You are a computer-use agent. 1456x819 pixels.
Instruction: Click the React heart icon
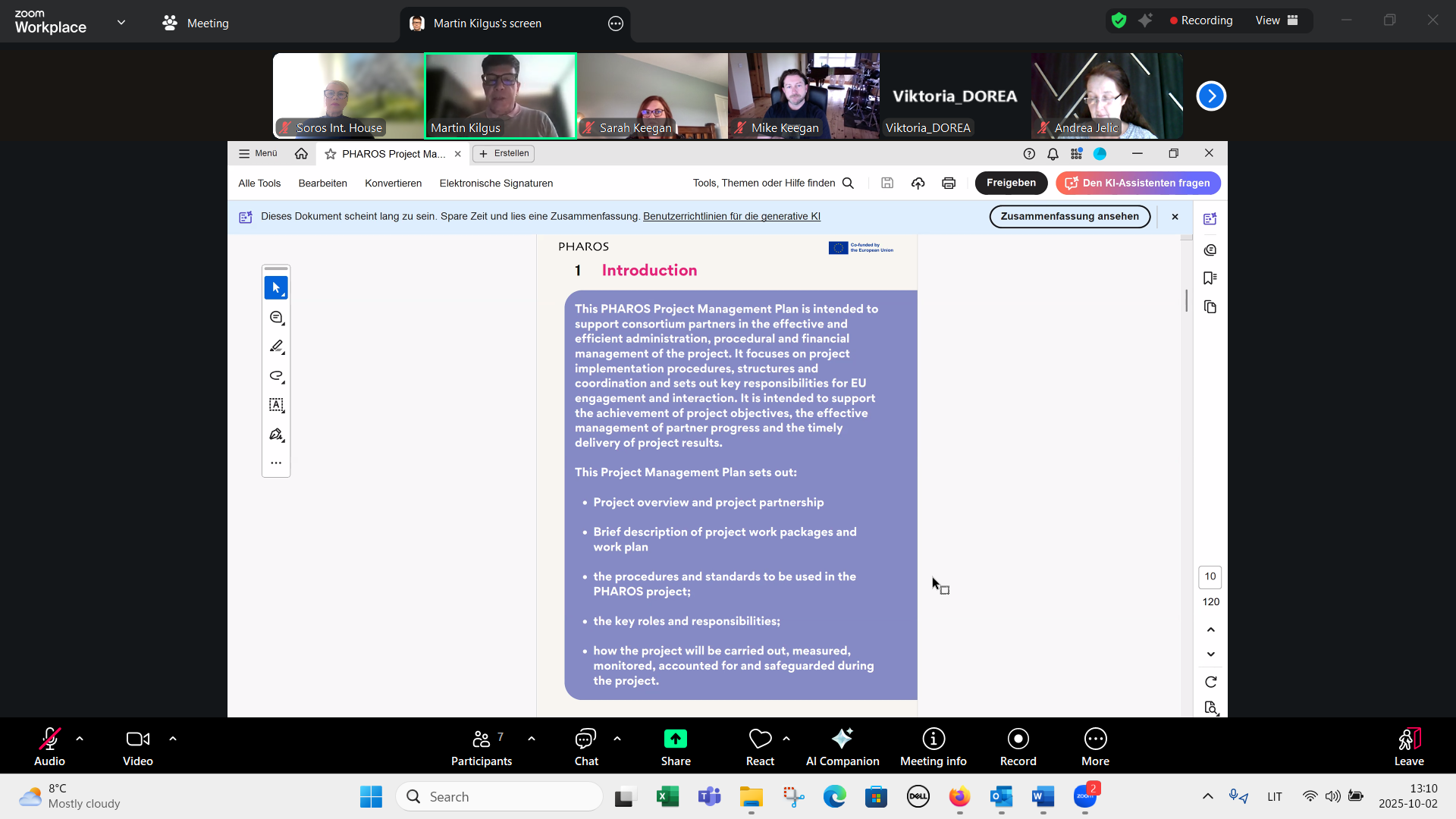759,739
